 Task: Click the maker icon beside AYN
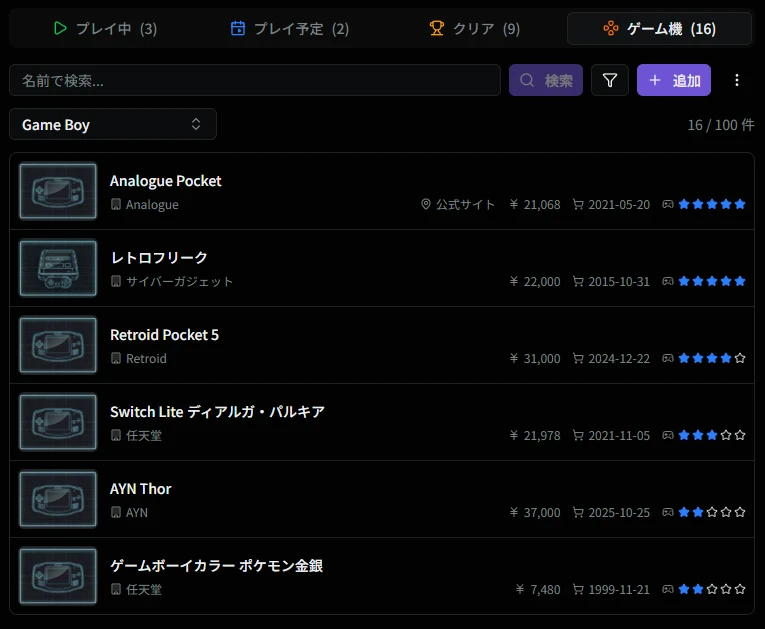coord(116,512)
